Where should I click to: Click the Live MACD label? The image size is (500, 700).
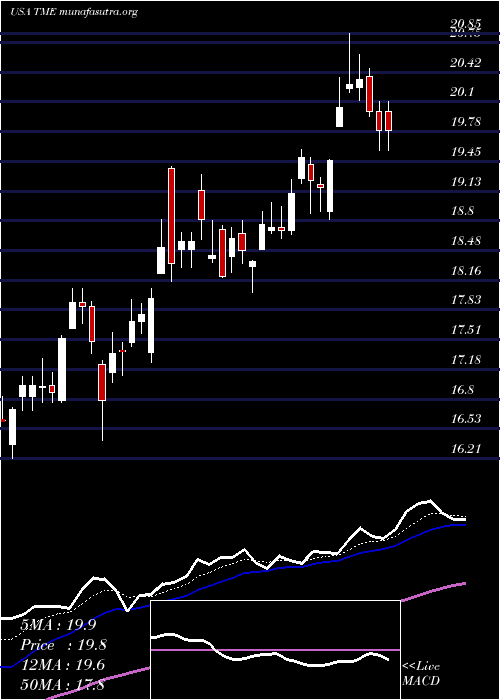421,674
